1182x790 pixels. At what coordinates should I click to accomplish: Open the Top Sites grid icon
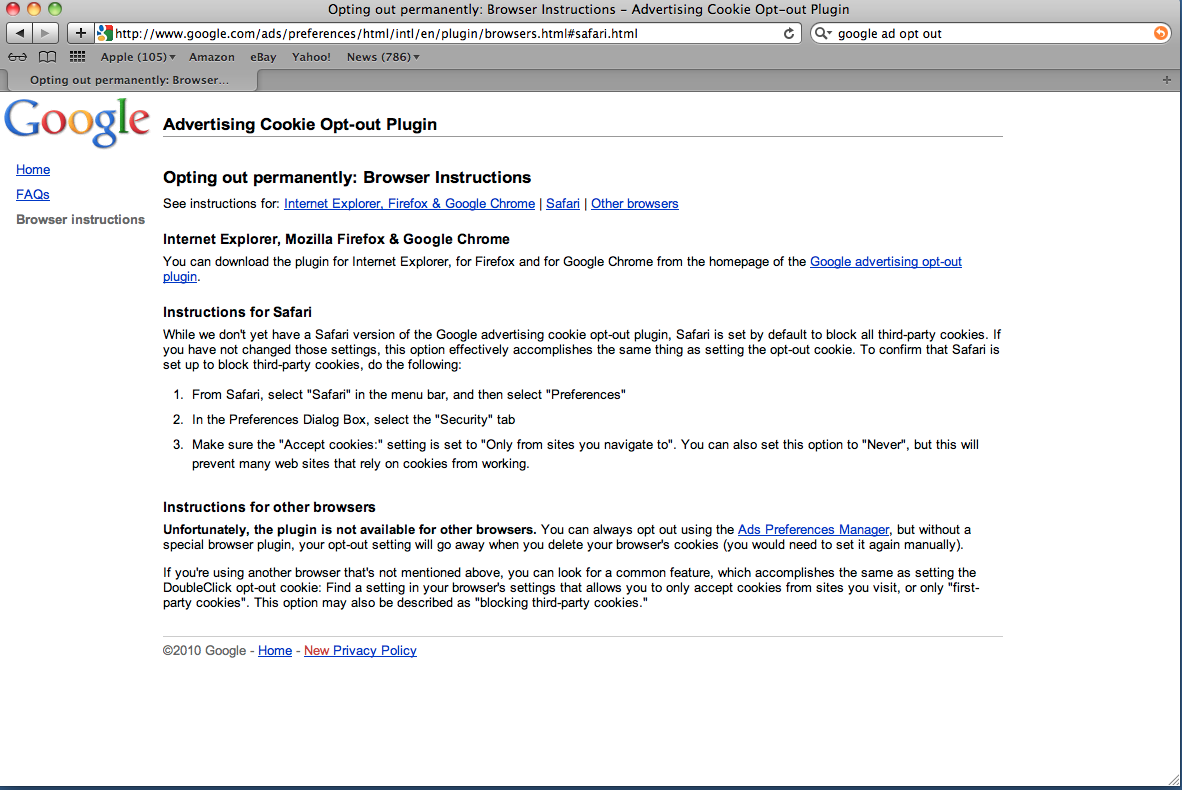coord(77,57)
